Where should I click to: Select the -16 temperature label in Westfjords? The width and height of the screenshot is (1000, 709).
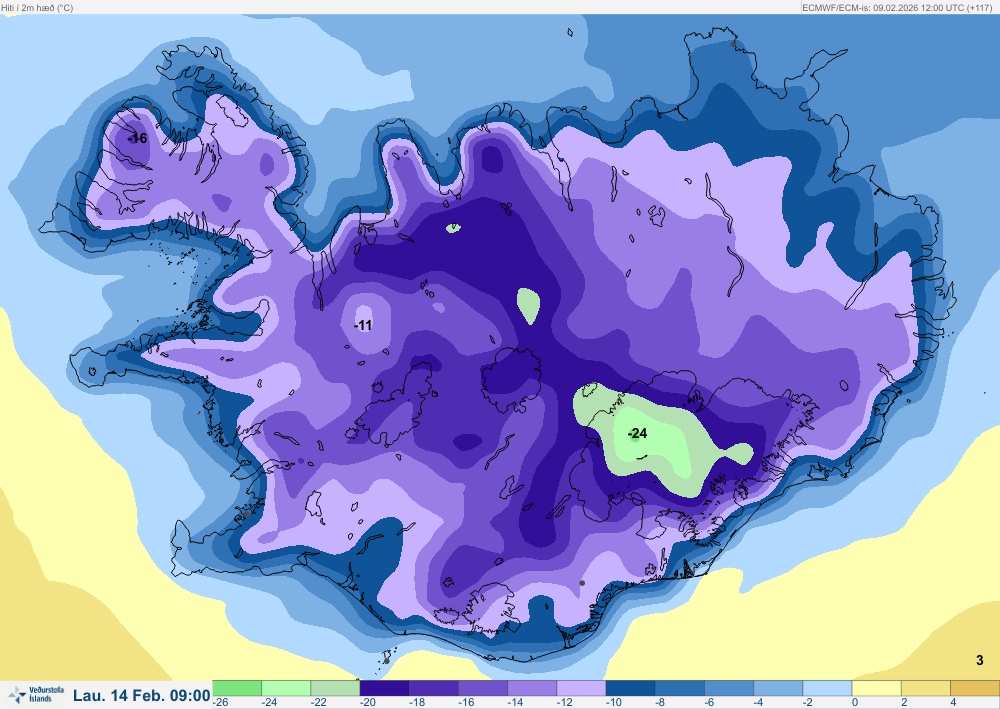pyautogui.click(x=138, y=138)
